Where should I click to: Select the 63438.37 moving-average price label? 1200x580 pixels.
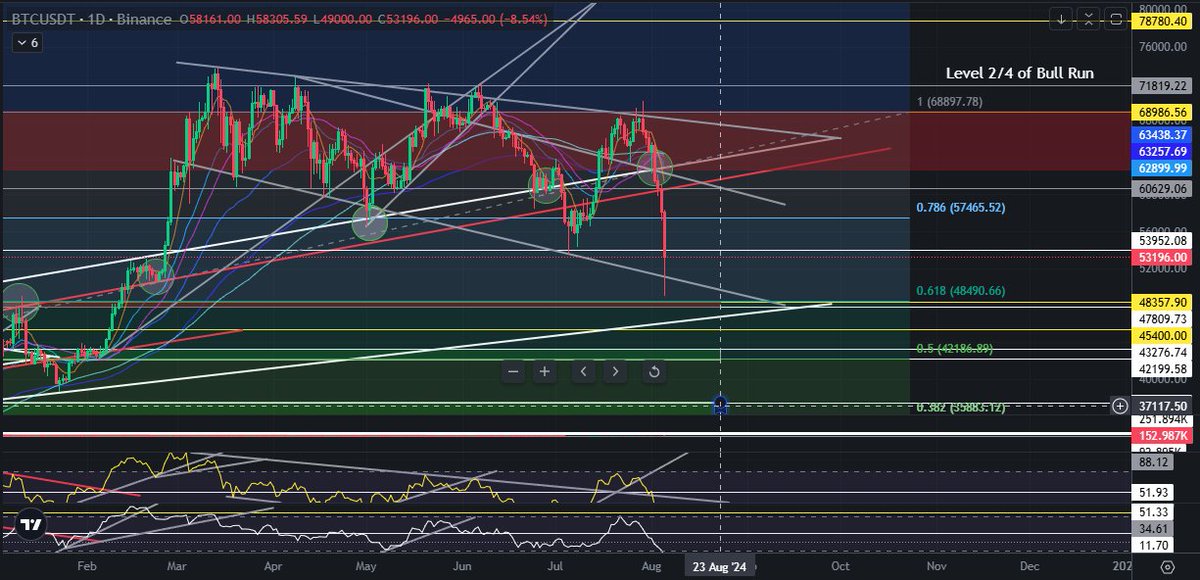1160,134
